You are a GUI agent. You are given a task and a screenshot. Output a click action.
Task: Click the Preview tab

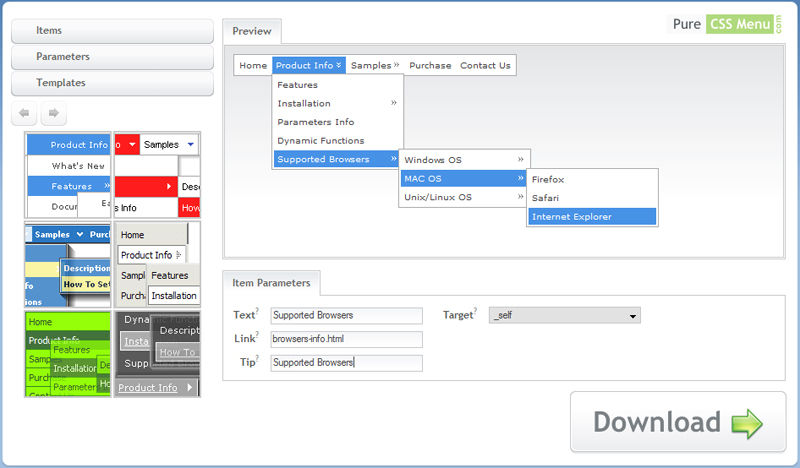tap(252, 32)
